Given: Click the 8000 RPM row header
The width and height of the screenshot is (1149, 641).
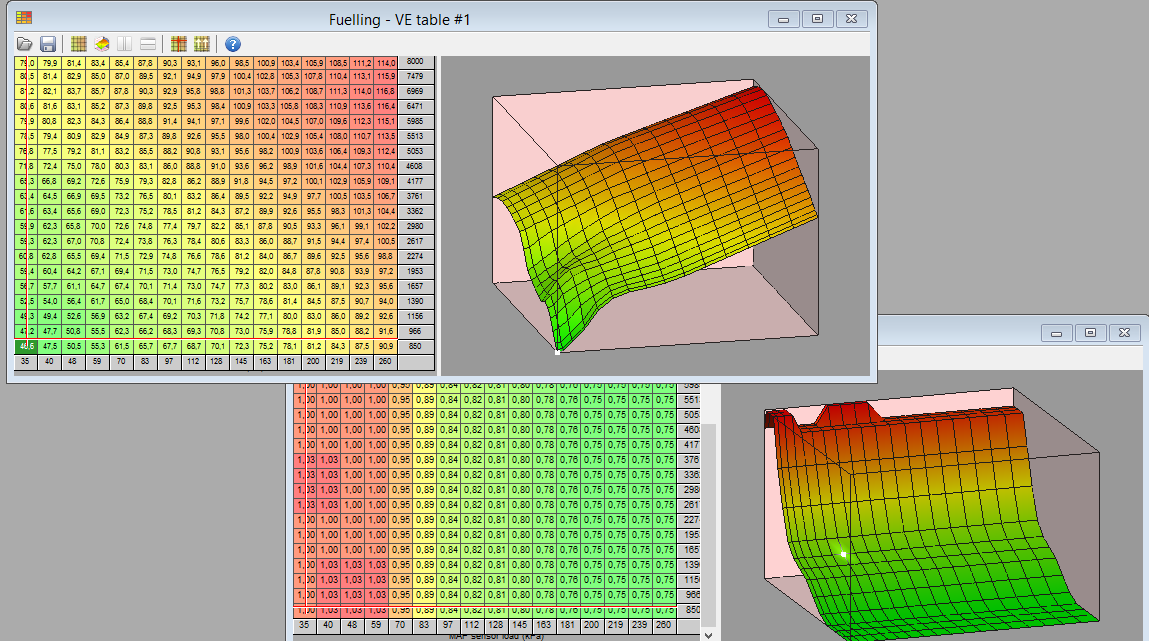Looking at the screenshot, I should point(415,62).
